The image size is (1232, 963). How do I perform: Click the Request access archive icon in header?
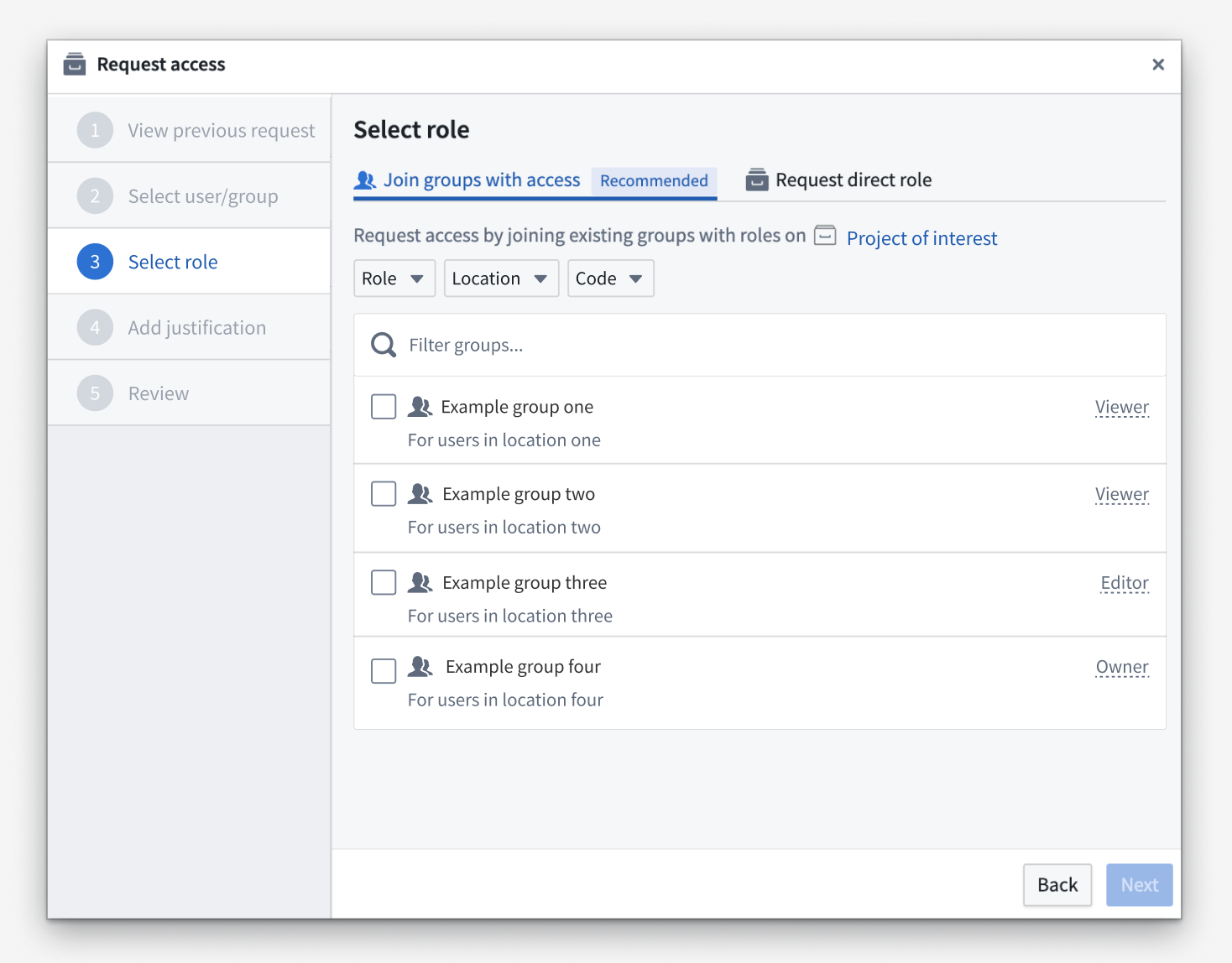click(x=75, y=64)
